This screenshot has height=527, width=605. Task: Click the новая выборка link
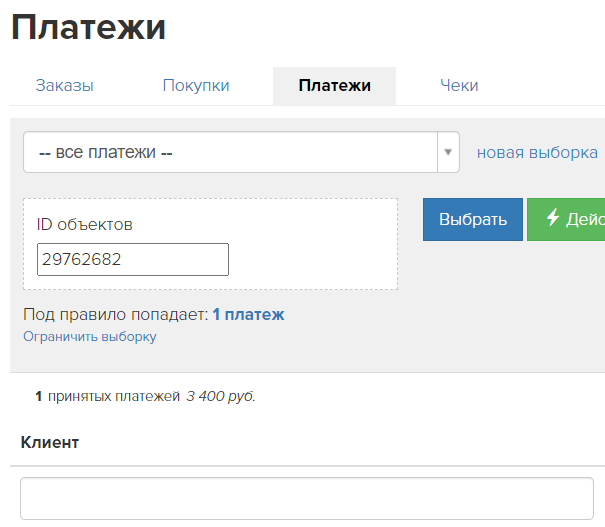pos(537,152)
